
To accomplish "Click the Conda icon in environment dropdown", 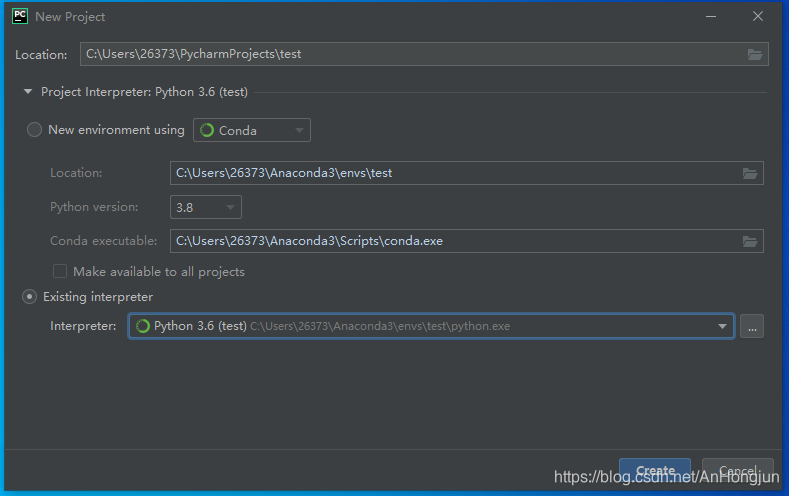I will pyautogui.click(x=207, y=130).
